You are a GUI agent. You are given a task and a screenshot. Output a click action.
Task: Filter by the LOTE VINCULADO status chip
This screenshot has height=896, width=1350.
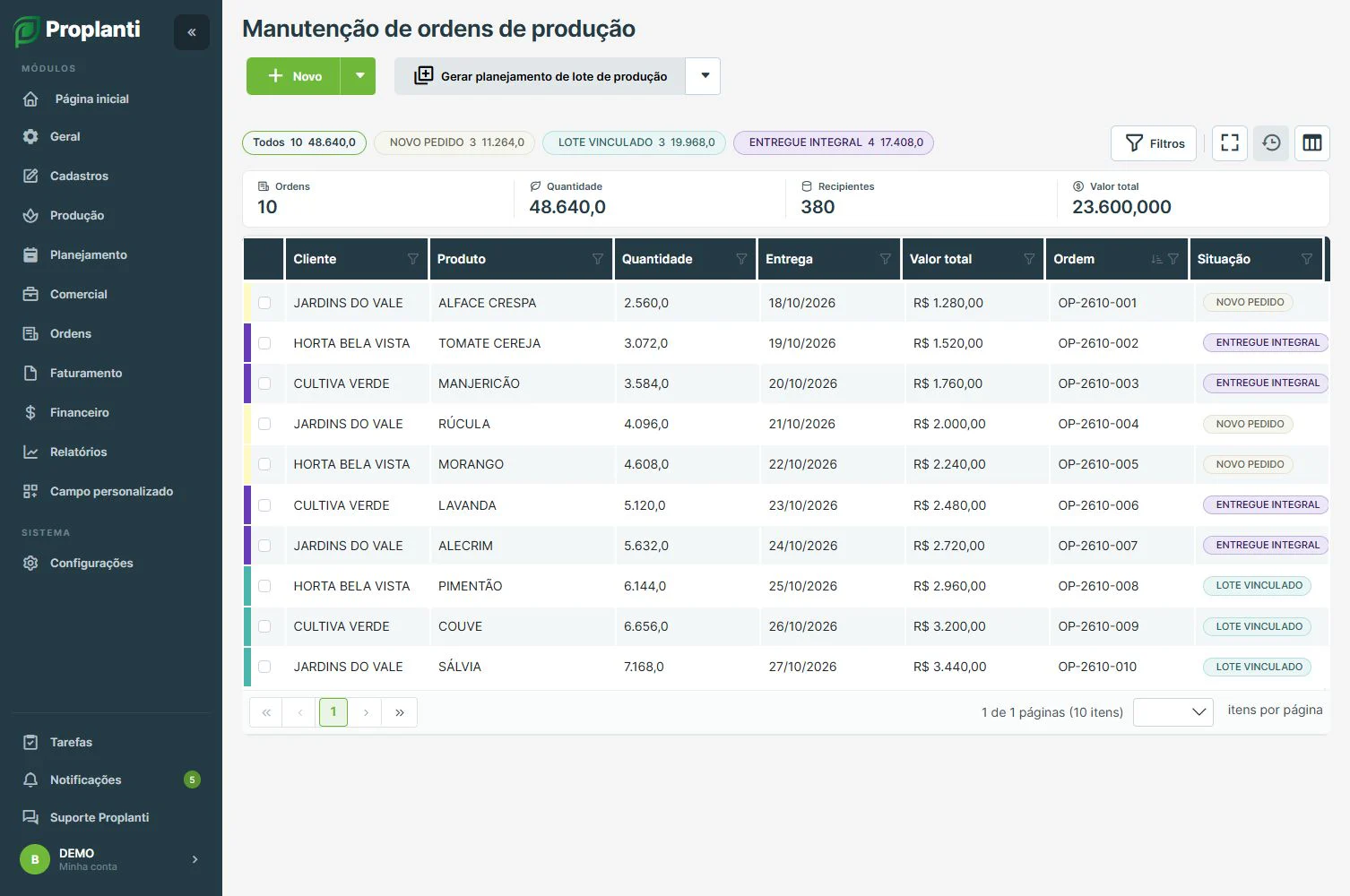[x=634, y=142]
